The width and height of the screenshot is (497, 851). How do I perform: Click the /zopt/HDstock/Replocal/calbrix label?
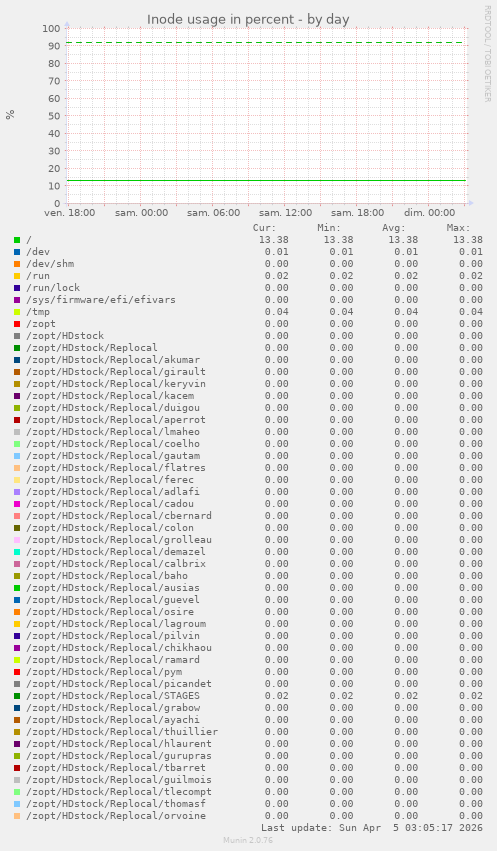click(116, 563)
